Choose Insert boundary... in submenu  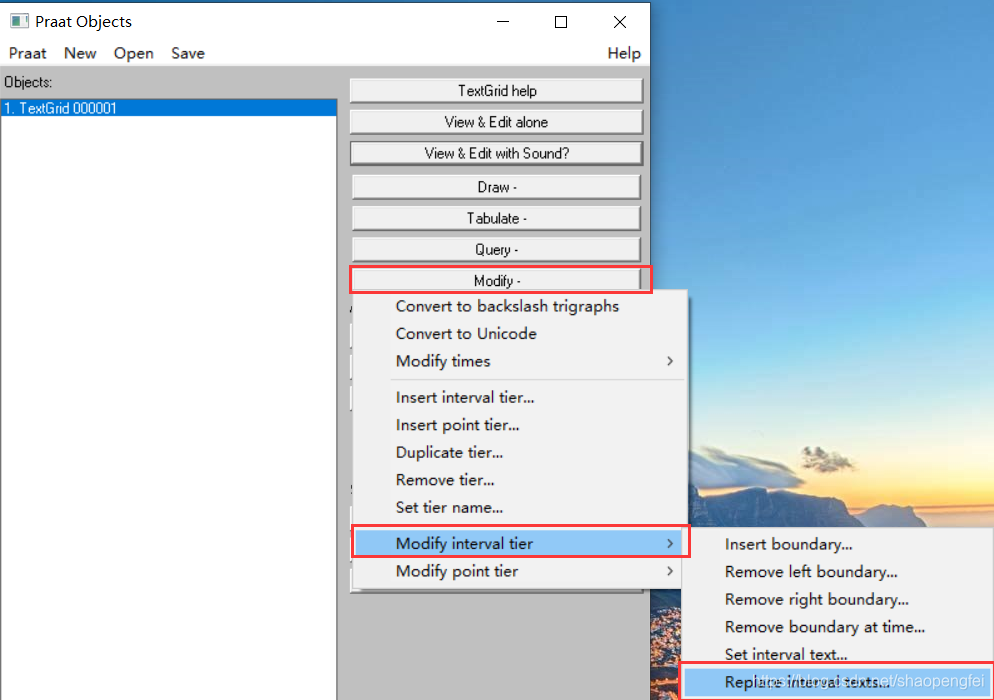pos(837,544)
